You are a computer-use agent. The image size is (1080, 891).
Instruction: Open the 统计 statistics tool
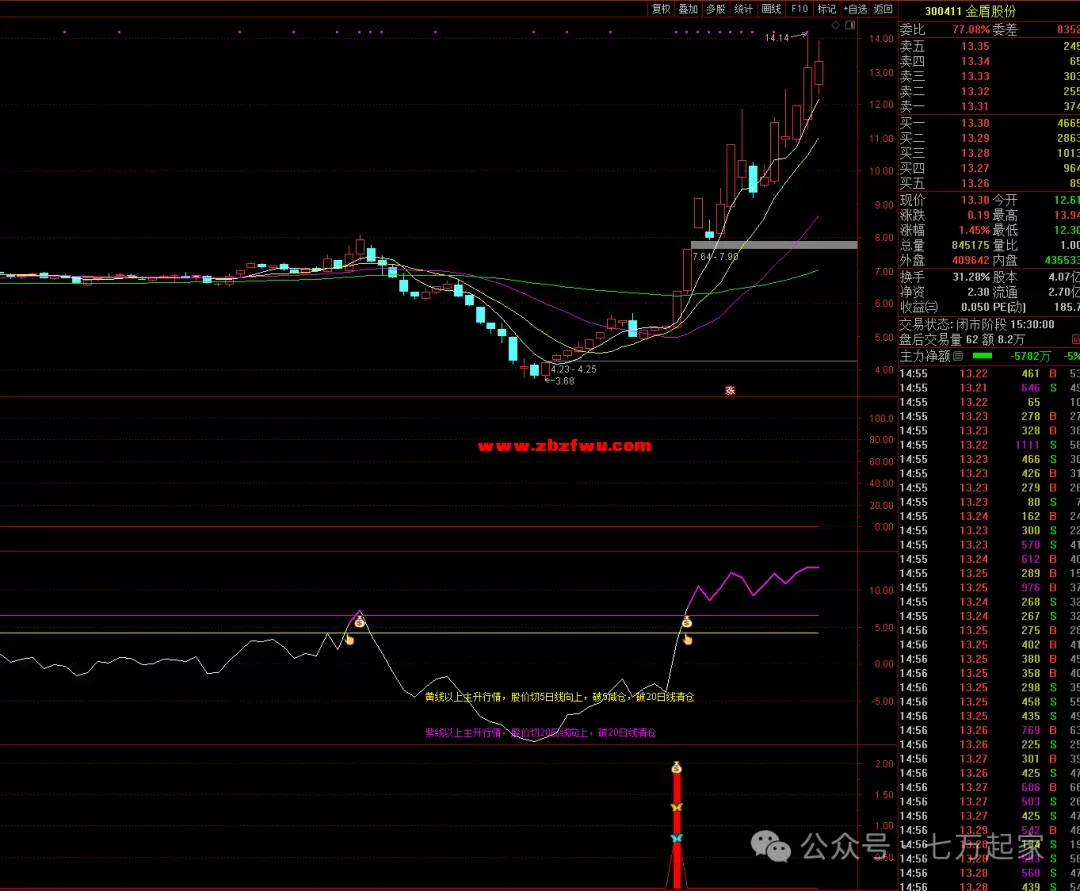(x=744, y=9)
